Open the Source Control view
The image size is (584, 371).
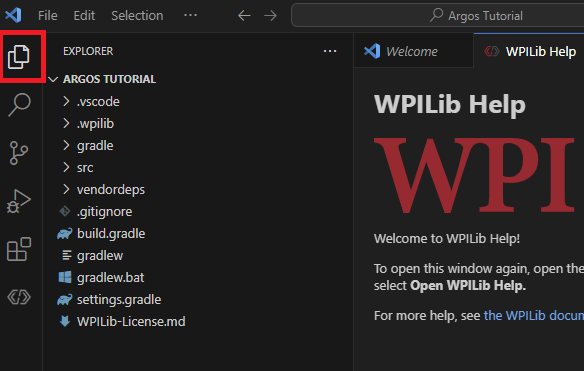[19, 153]
